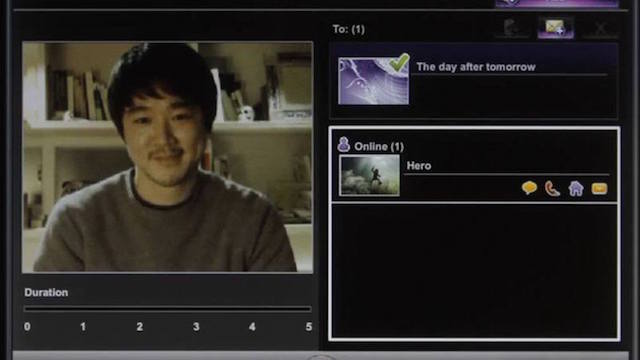The image size is (640, 360).
Task: Click 'The day after tomorrow' purple thumbnail
Action: (373, 81)
